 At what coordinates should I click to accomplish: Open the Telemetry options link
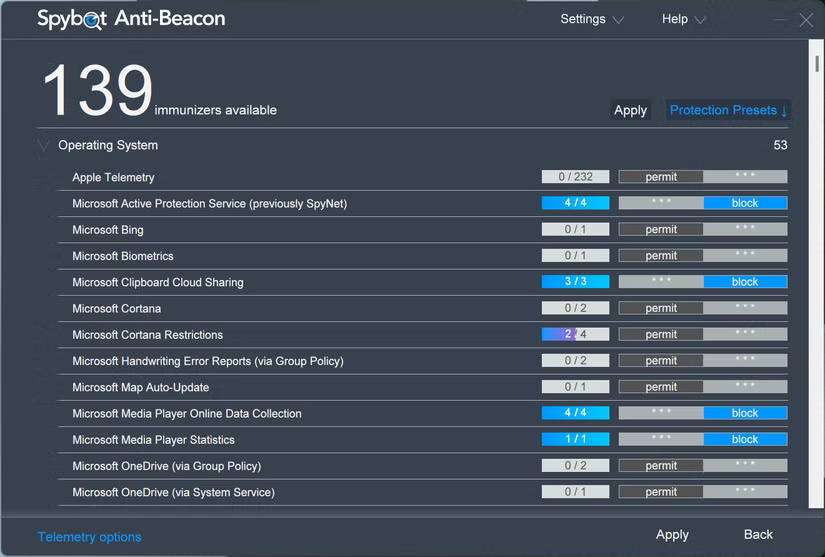click(x=89, y=537)
